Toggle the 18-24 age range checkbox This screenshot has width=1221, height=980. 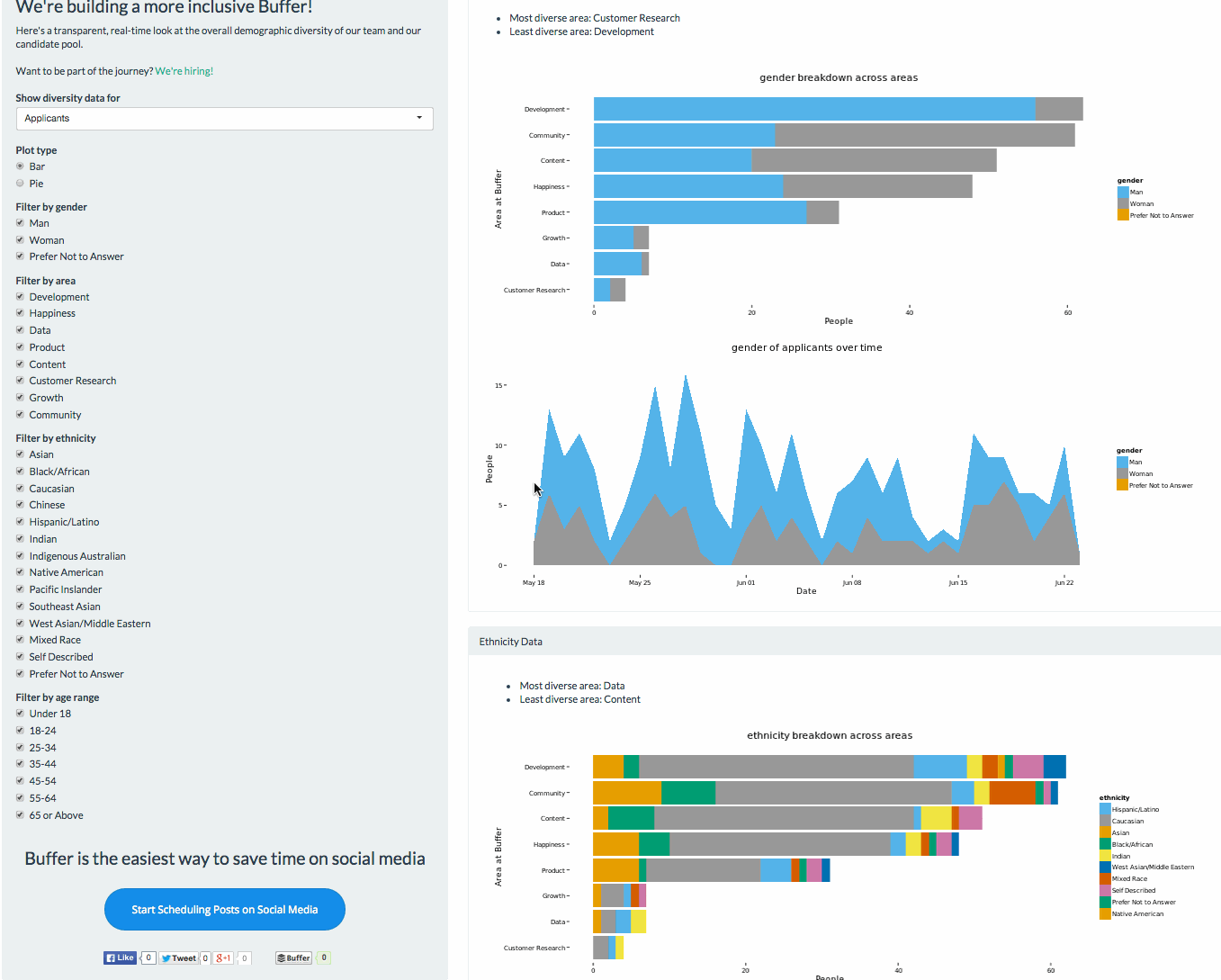20,731
